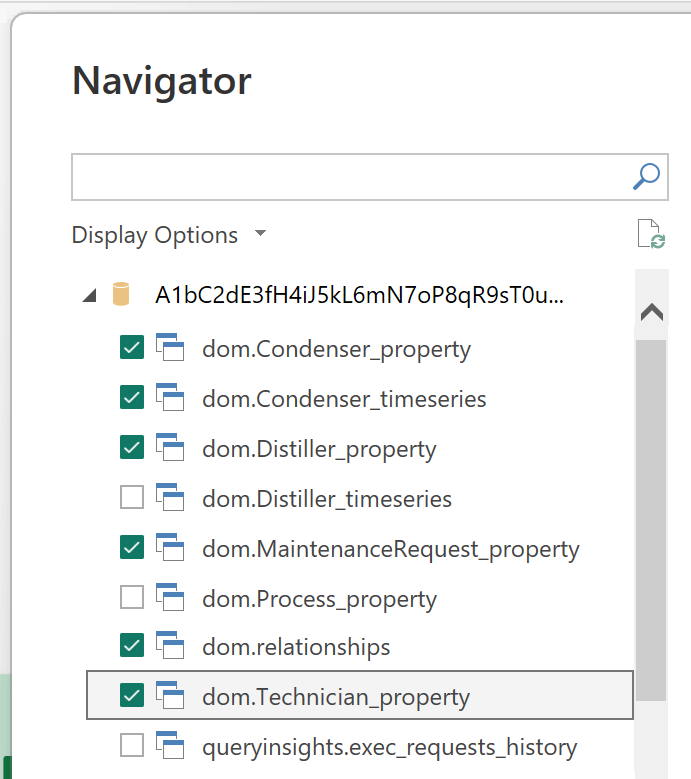The image size is (691, 779).
Task: Click the scrollbar up arrow
Action: 652,312
